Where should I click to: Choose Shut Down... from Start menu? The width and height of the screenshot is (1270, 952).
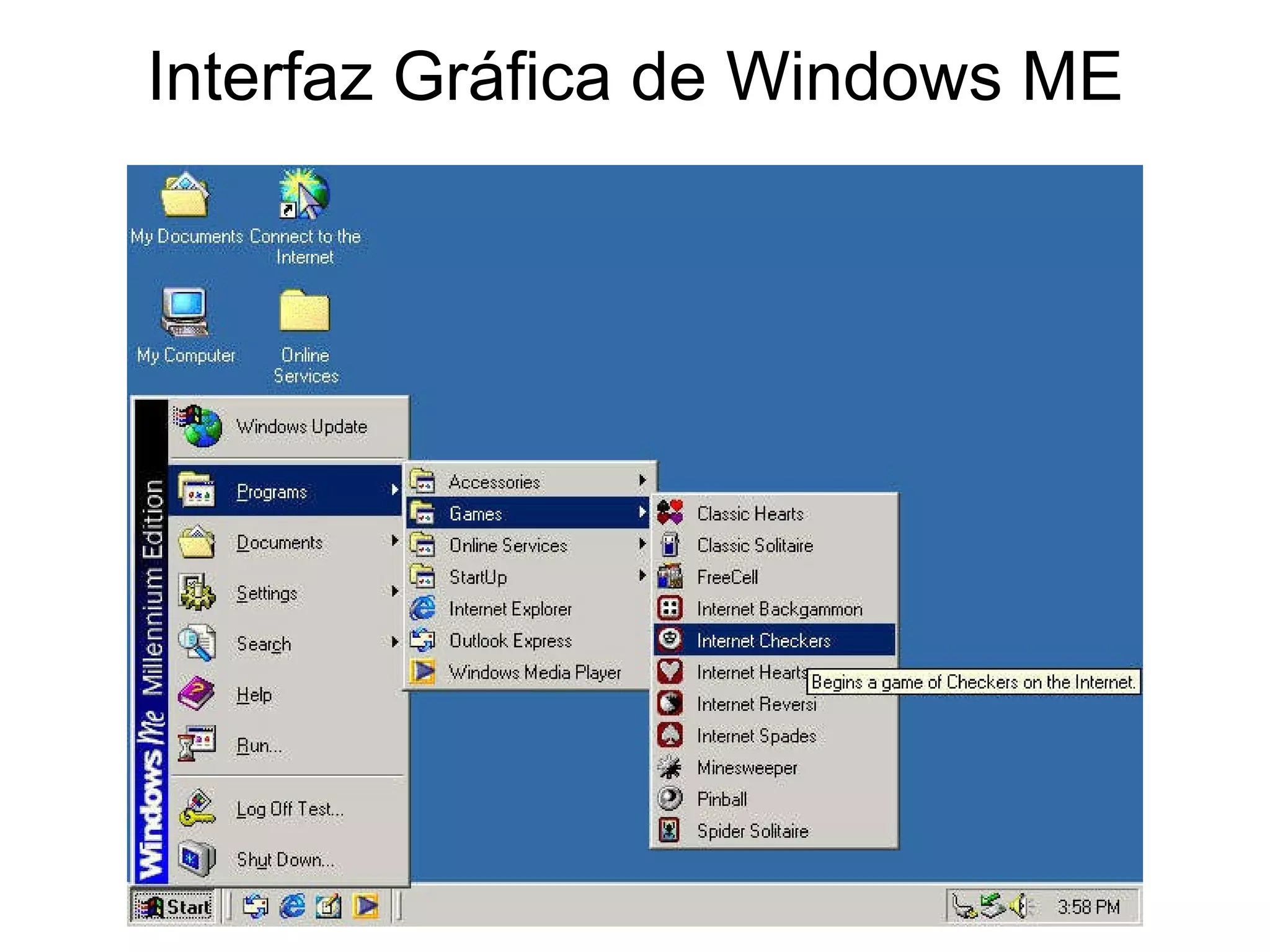pyautogui.click(x=287, y=860)
